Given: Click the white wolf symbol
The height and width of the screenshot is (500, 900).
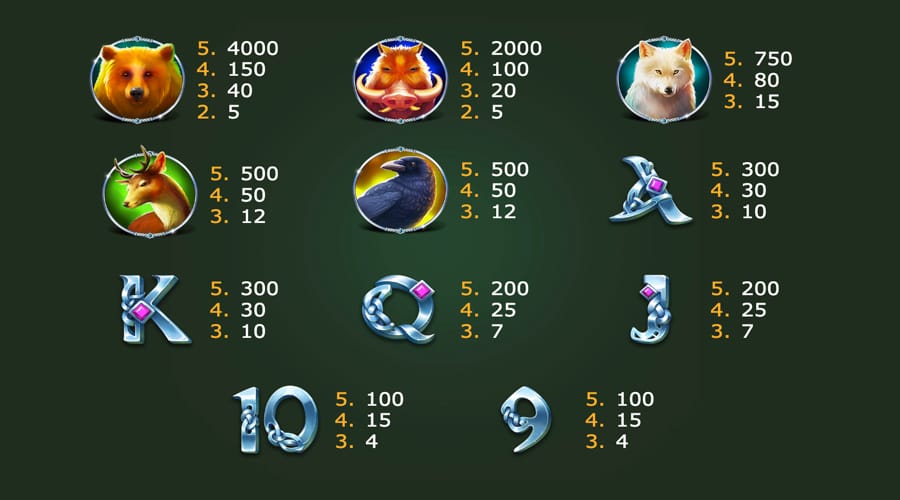Looking at the screenshot, I should tap(664, 79).
